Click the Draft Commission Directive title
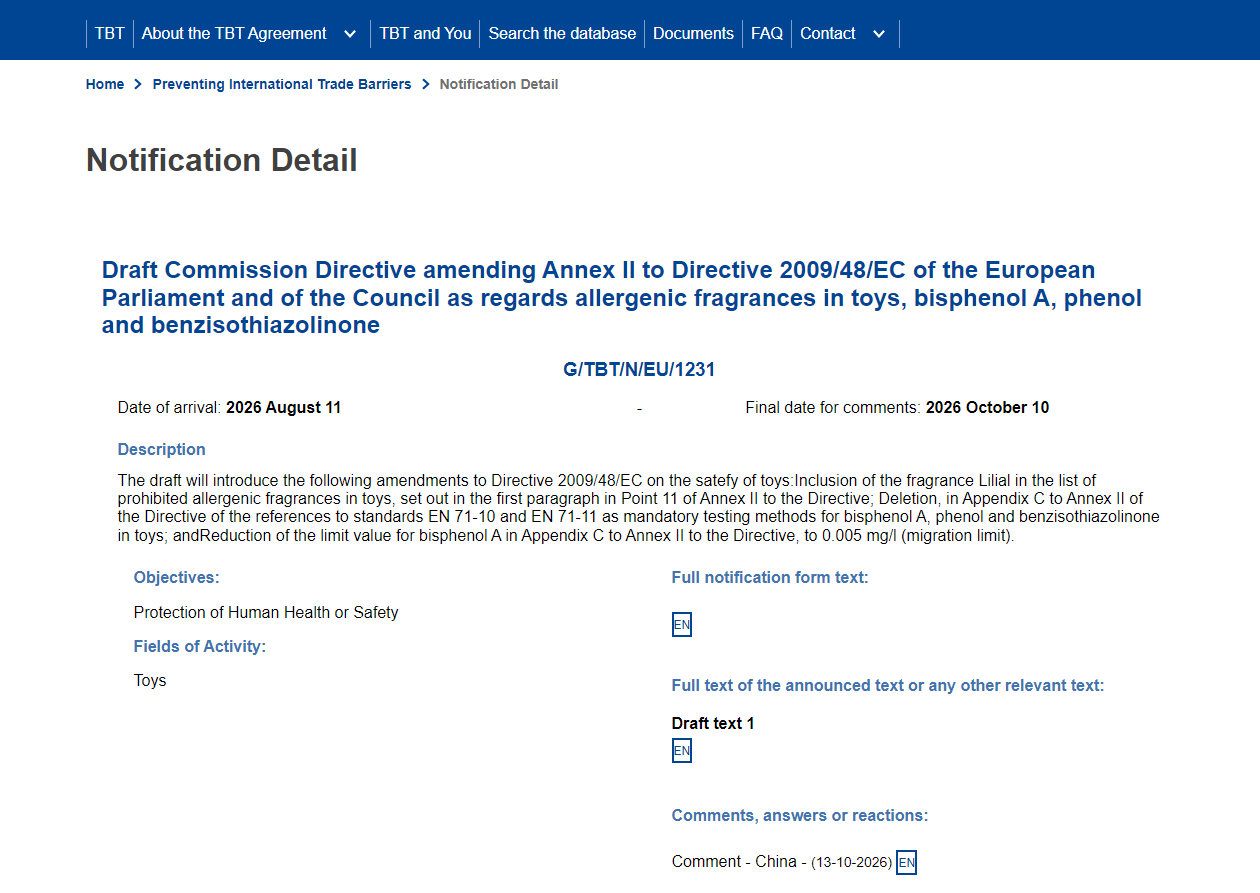Image resolution: width=1260 pixels, height=893 pixels. 622,297
